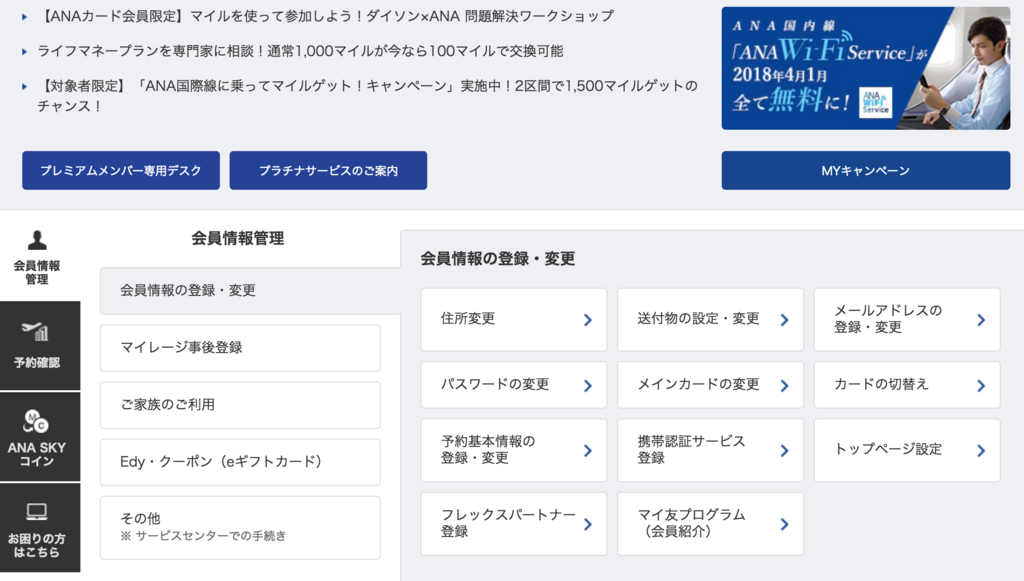Click the arrow next to カードの切替え
The image size is (1024, 581).
pos(981,386)
